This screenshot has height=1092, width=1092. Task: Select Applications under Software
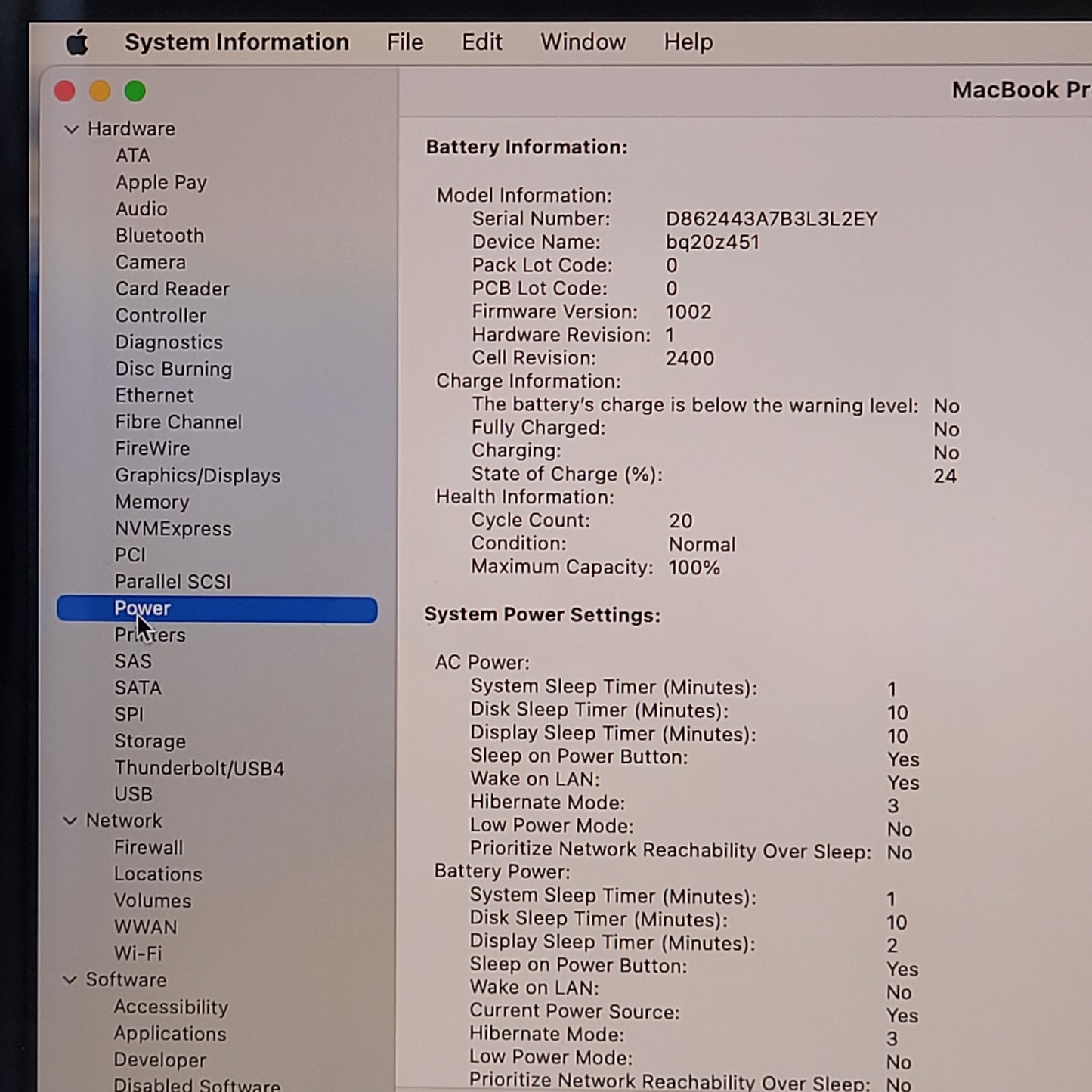point(169,1033)
